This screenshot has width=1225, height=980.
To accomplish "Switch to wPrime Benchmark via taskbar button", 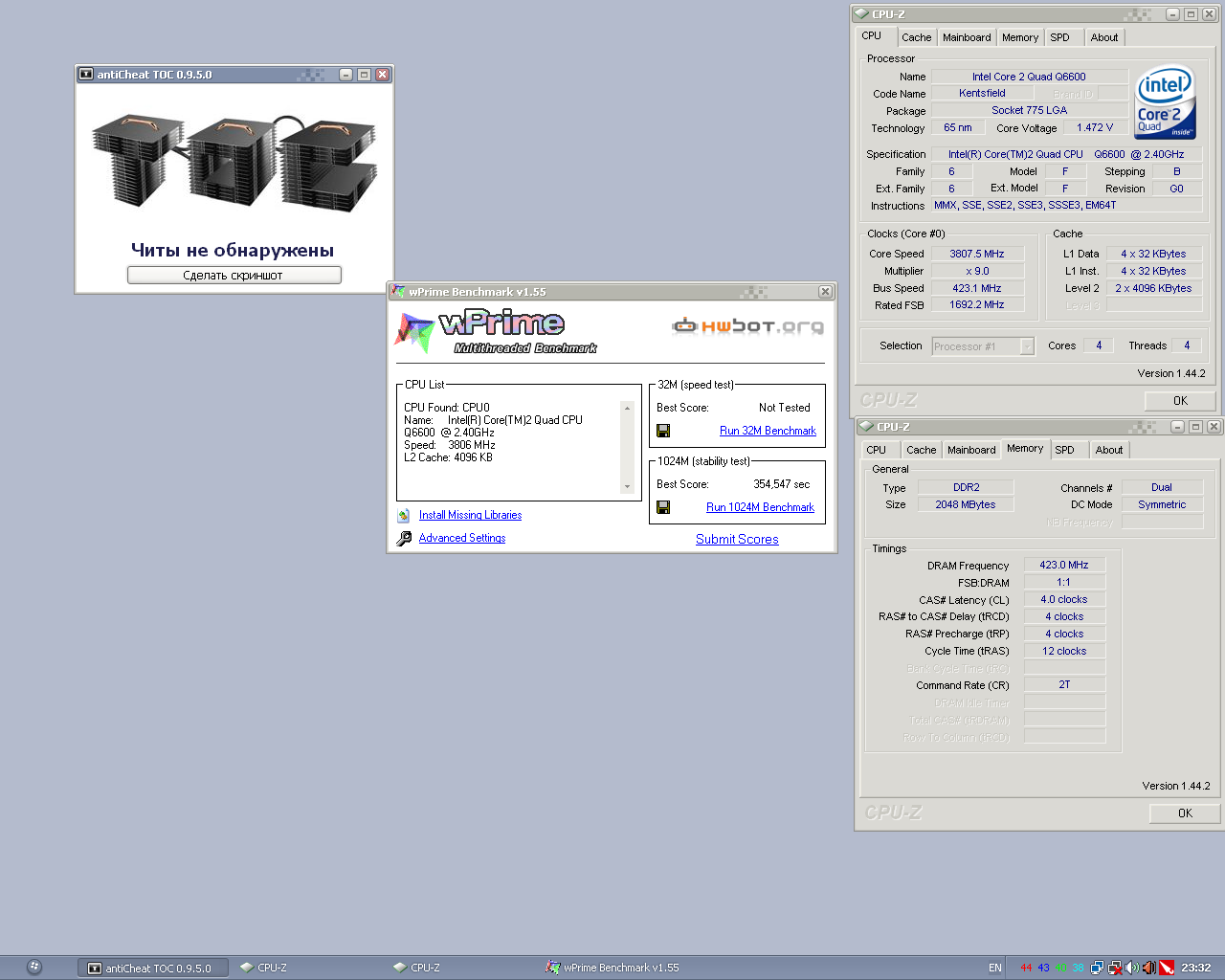I will 612,968.
